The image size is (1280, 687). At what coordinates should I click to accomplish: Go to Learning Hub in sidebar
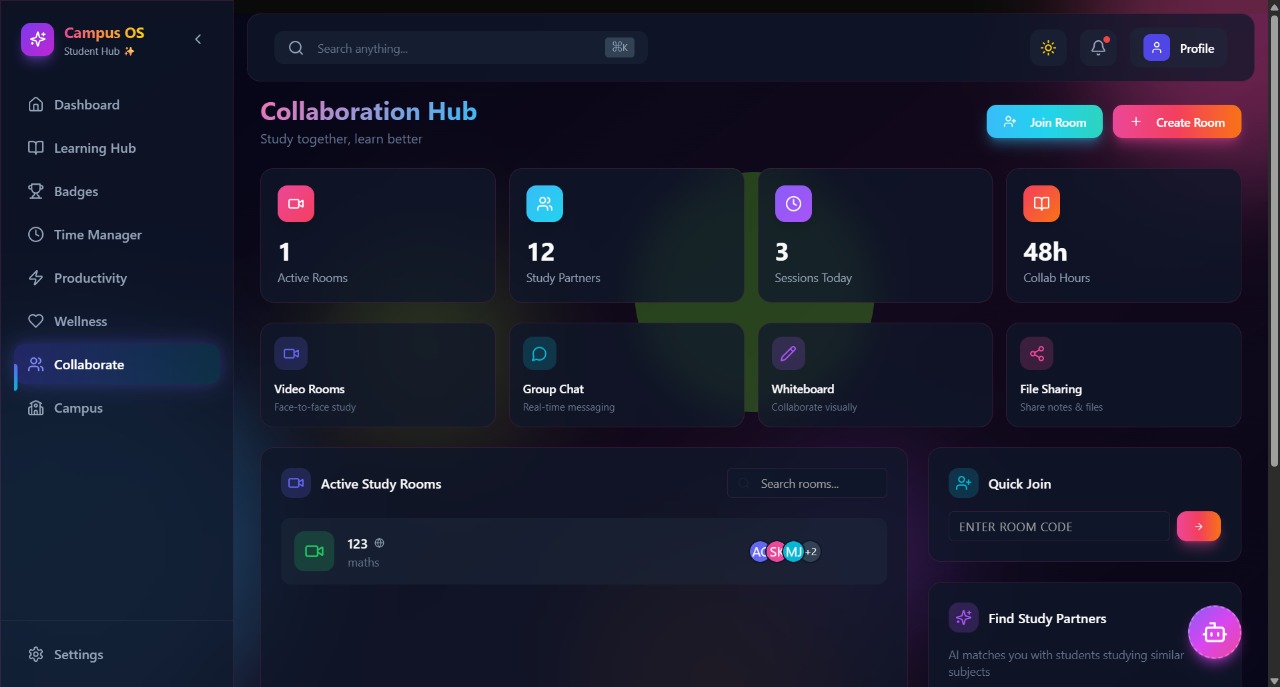pos(116,148)
